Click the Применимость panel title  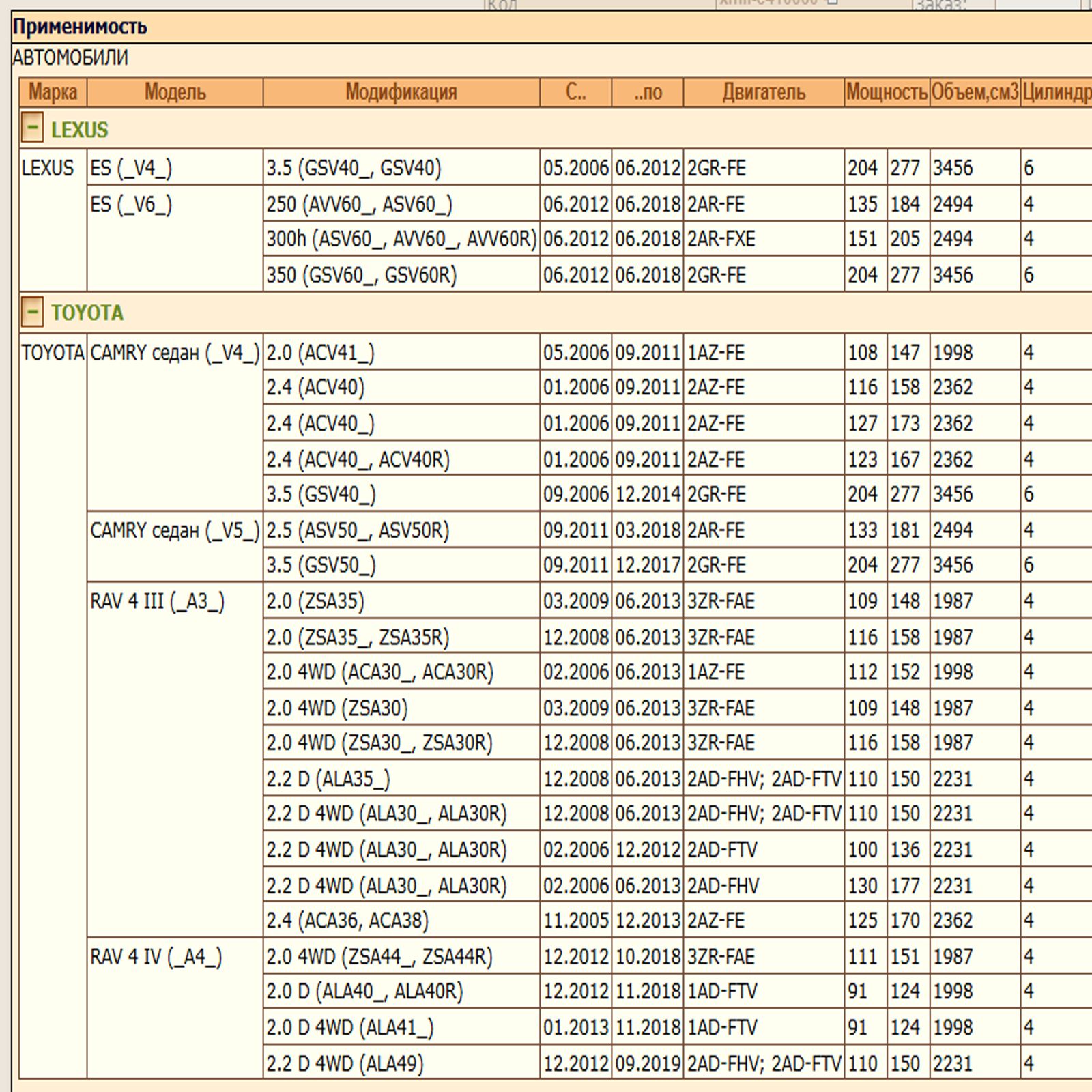(x=80, y=27)
